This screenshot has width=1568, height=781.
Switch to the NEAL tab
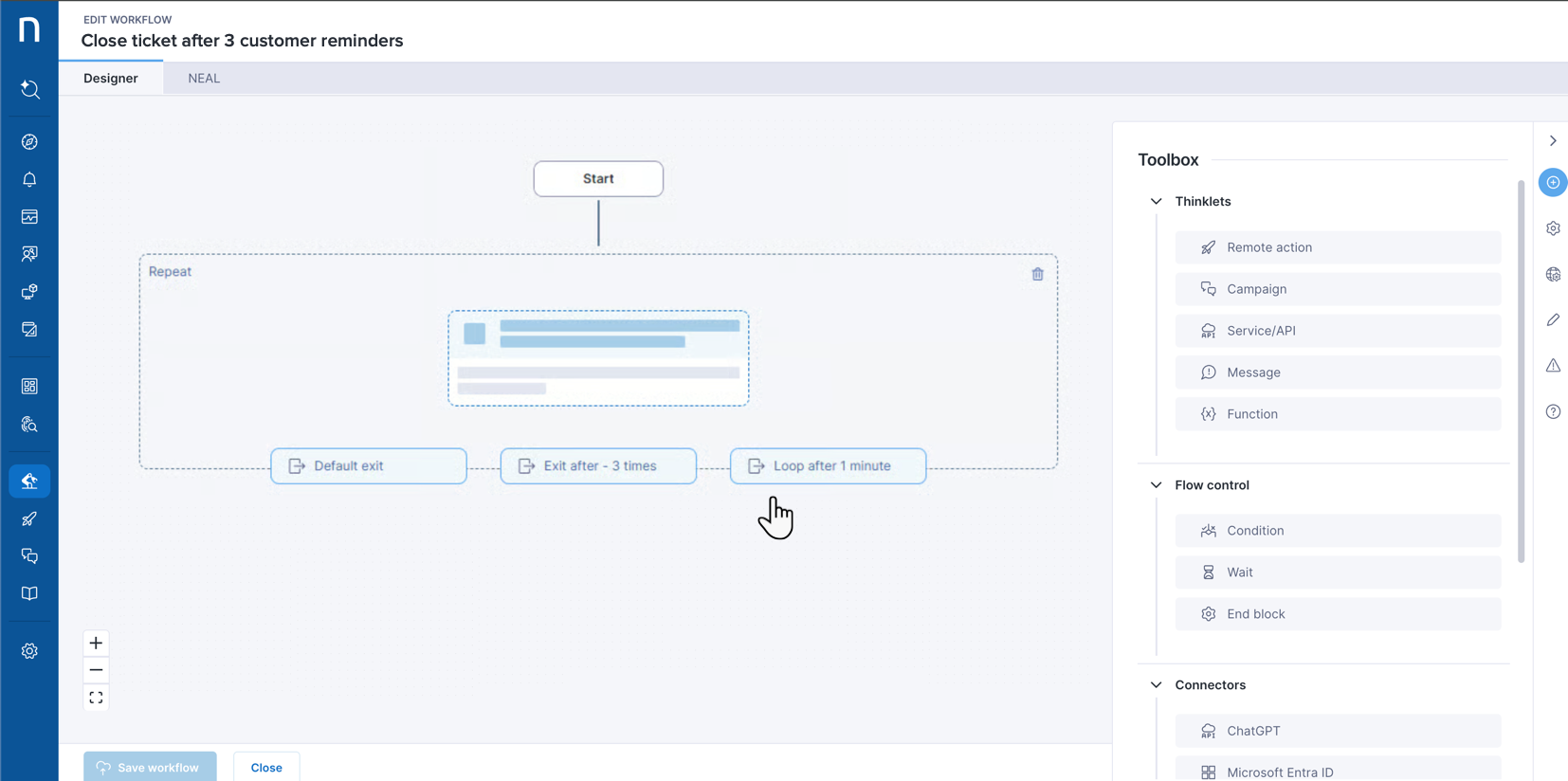click(x=204, y=79)
